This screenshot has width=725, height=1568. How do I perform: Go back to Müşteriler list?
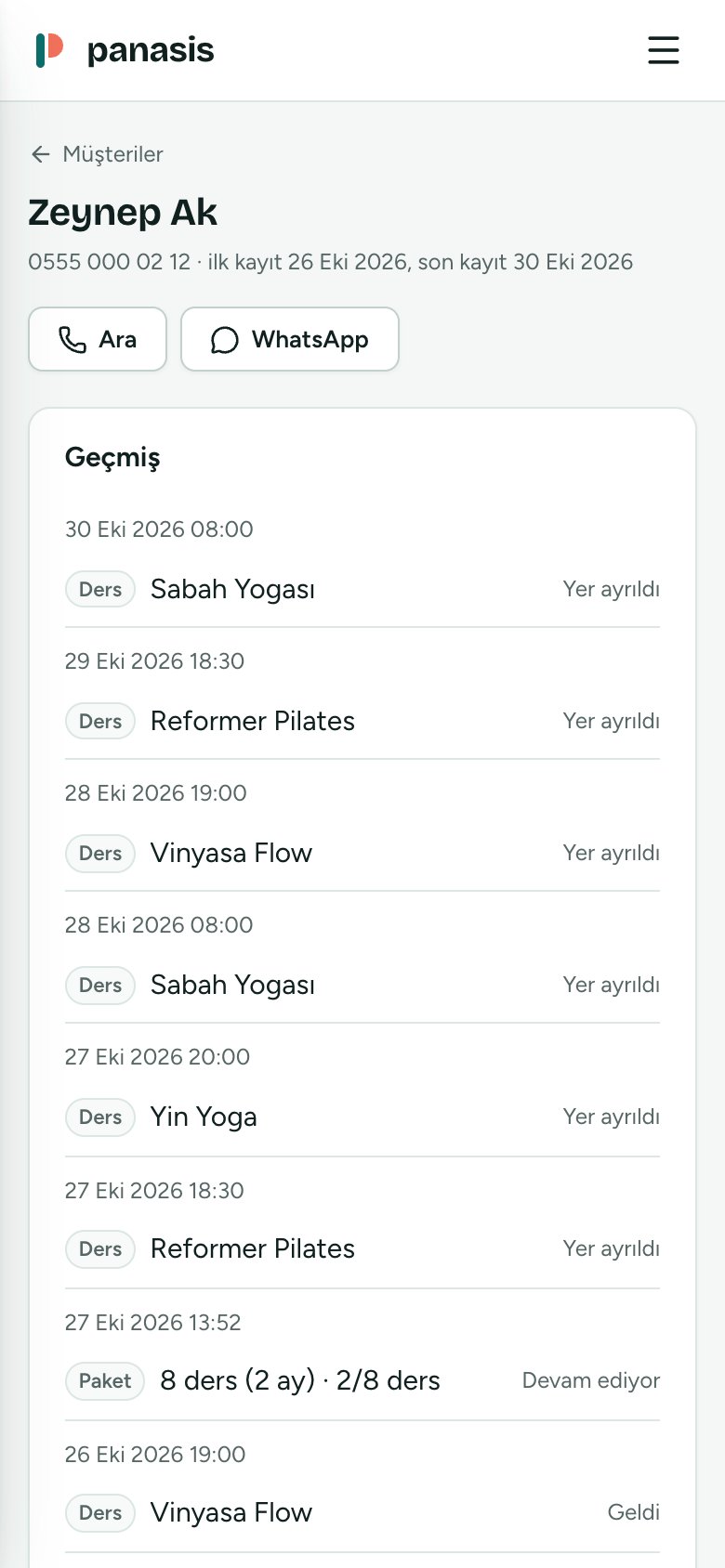112,154
